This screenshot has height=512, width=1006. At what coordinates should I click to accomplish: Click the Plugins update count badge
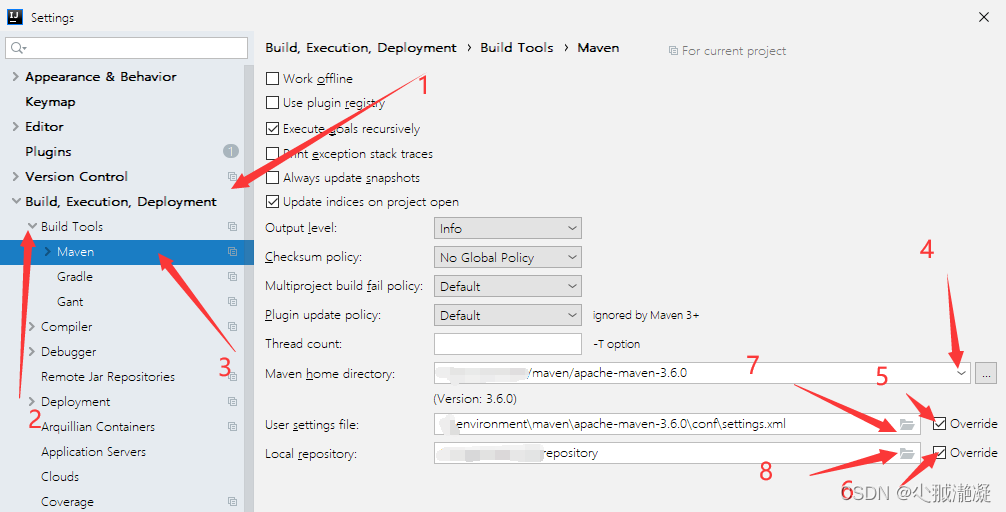click(231, 151)
